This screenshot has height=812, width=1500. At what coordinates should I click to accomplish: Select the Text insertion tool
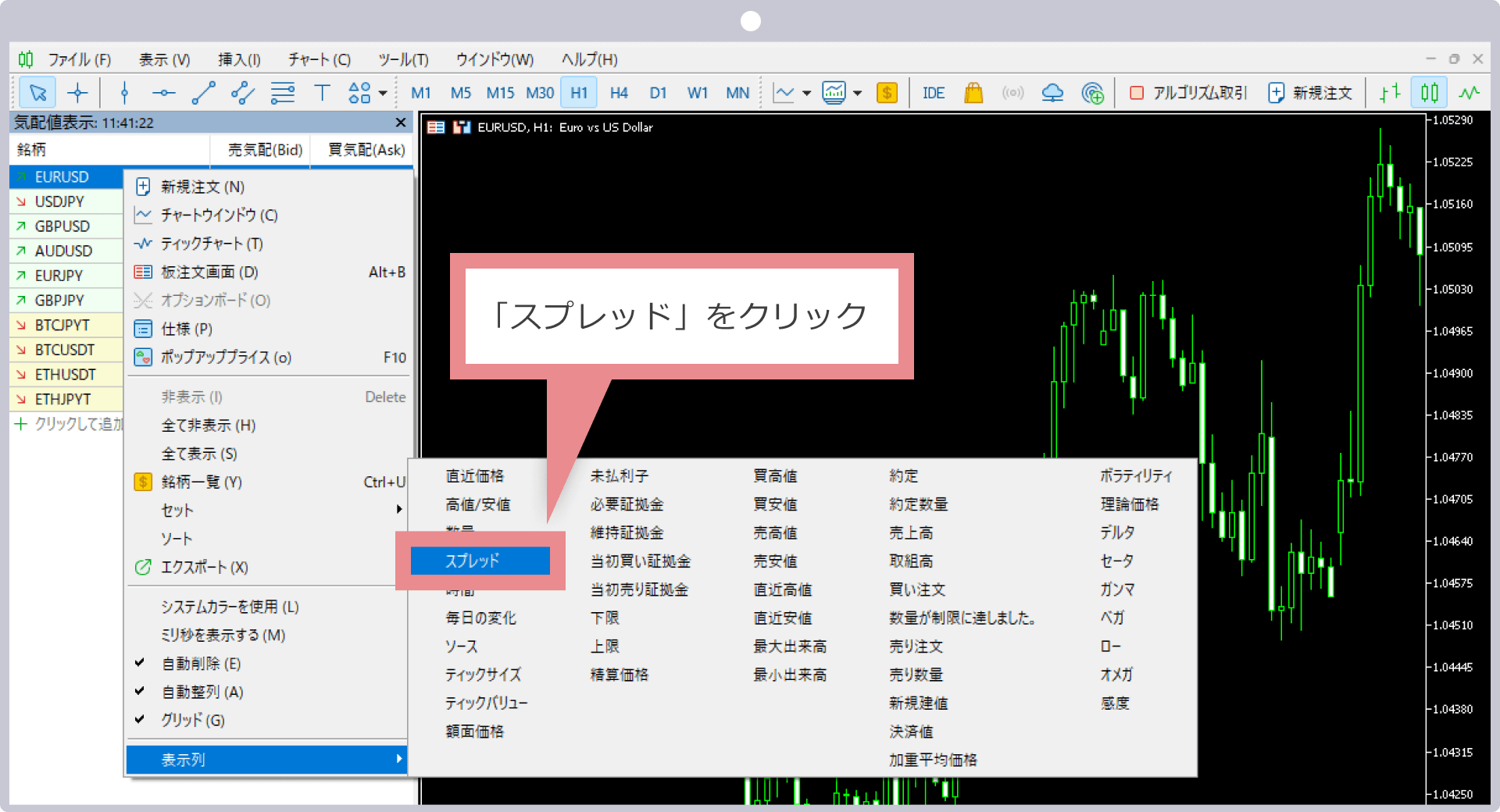coord(322,92)
